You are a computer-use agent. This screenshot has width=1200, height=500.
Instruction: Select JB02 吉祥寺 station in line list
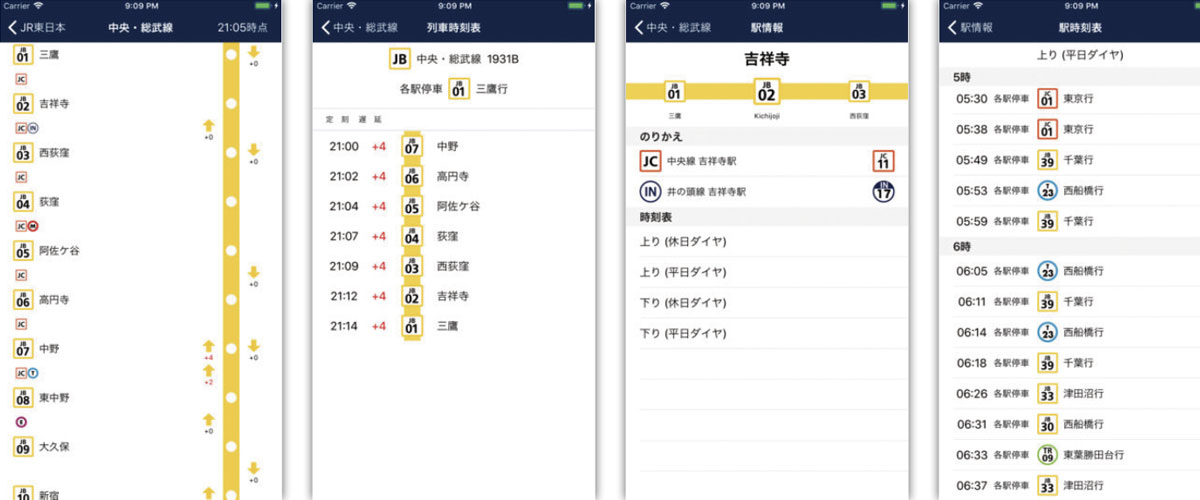[x=42, y=104]
